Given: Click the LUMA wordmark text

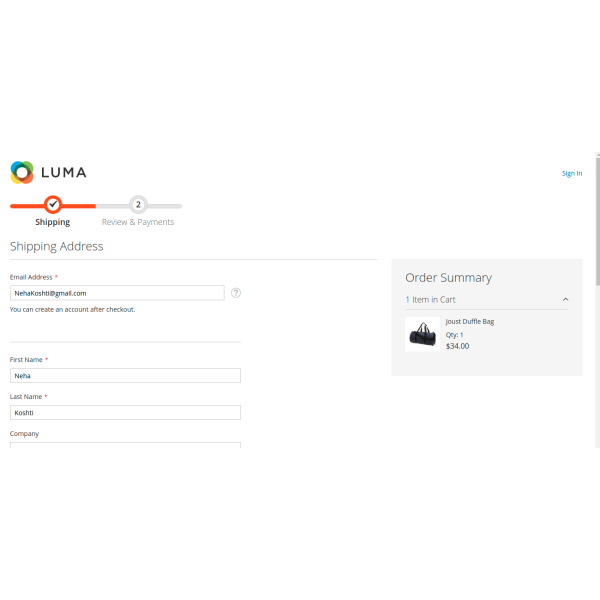Looking at the screenshot, I should tap(63, 173).
